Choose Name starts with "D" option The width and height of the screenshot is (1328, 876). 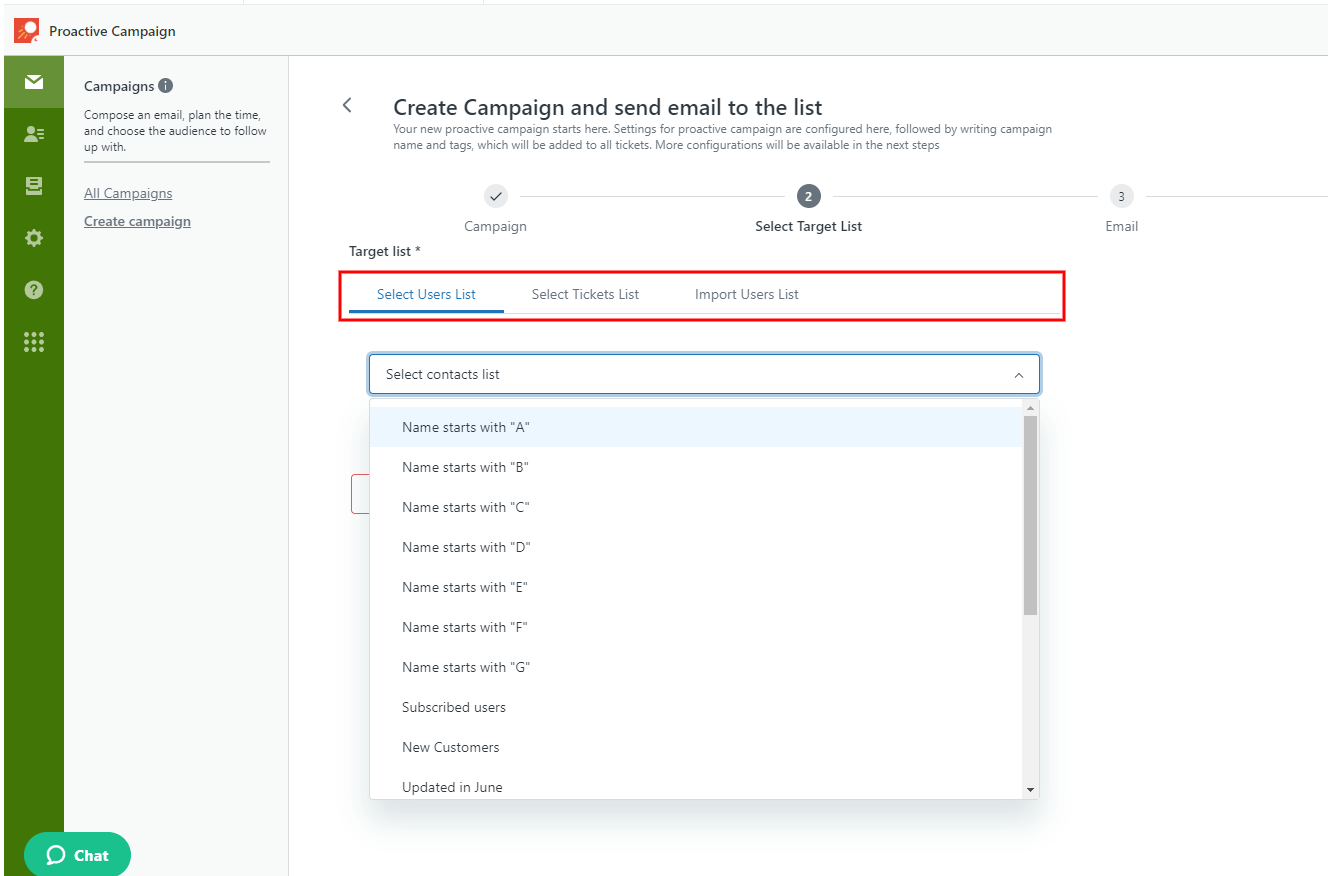pyautogui.click(x=696, y=547)
